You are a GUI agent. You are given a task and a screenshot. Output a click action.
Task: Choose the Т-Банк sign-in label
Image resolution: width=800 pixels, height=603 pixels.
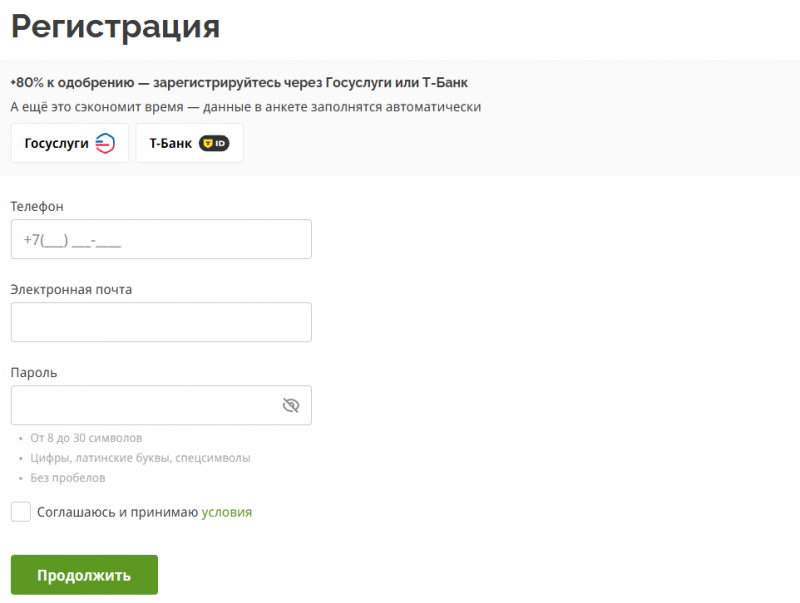click(170, 143)
